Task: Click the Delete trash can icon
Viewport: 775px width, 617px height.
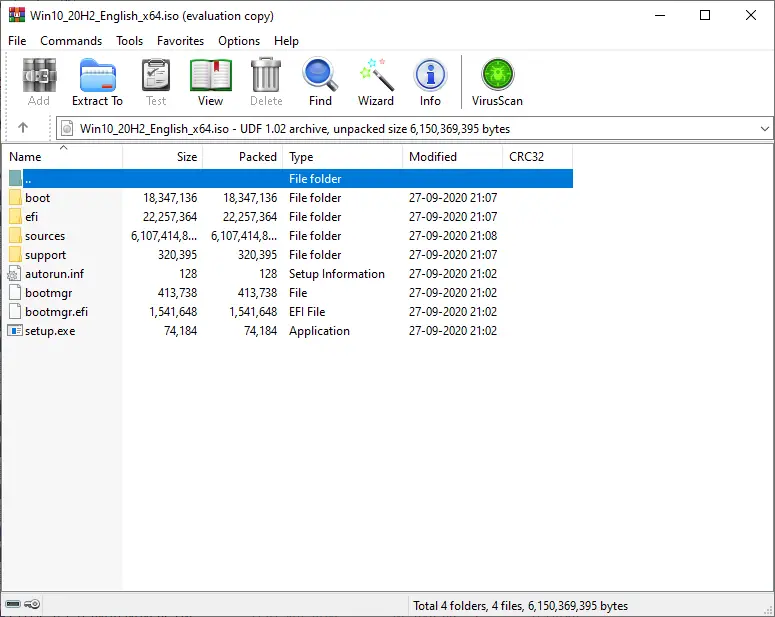Action: click(x=266, y=75)
